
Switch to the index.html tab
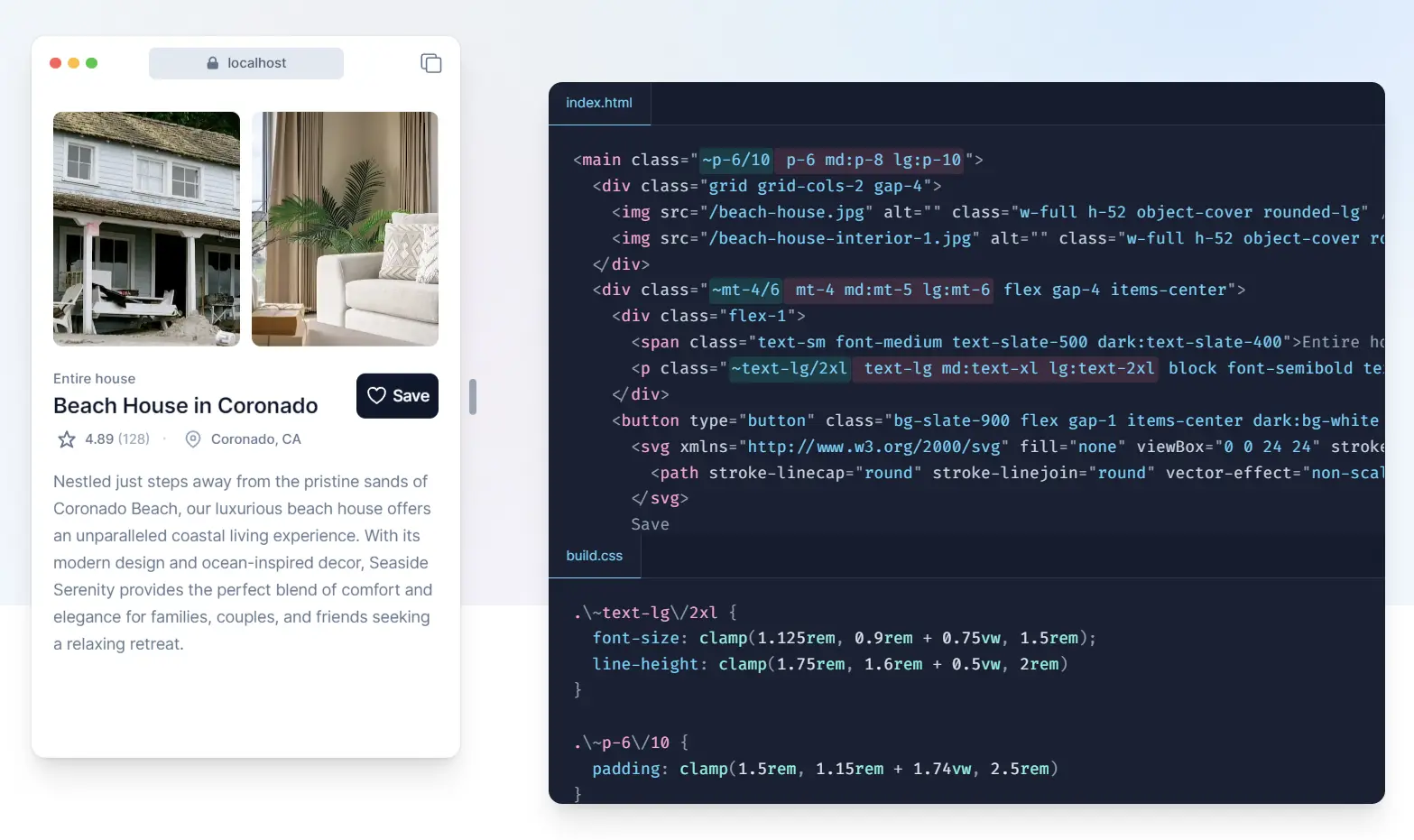tap(599, 103)
